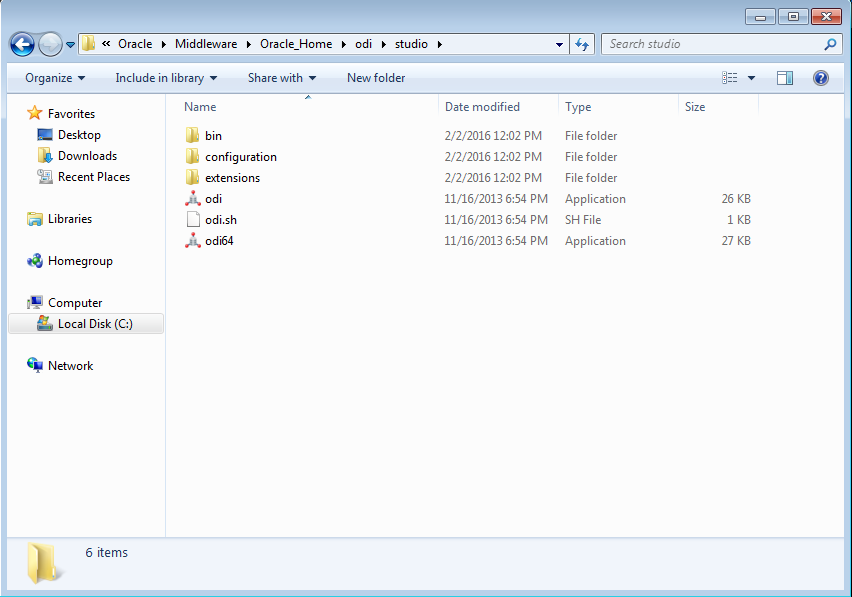Click the change view icon

coord(729,78)
